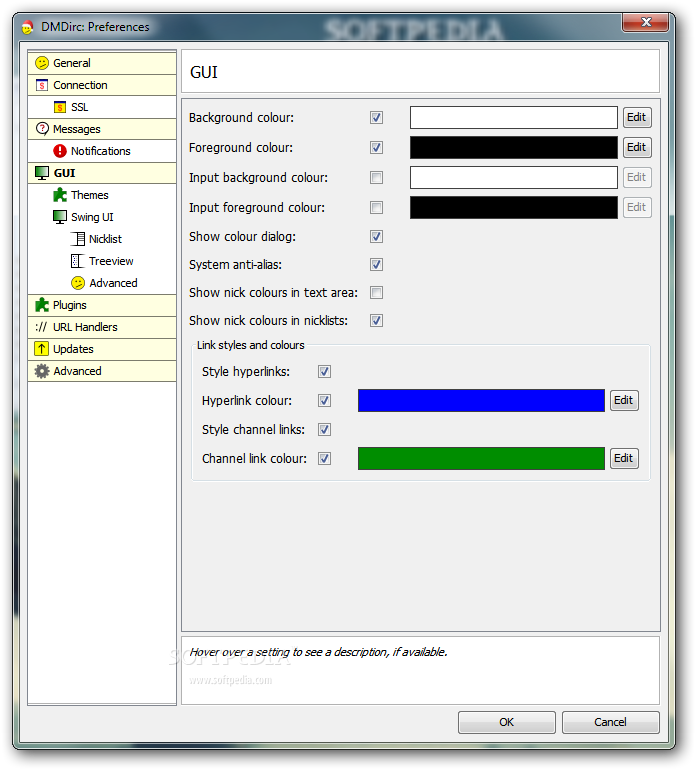Toggle the Foreground colour checkbox
The image size is (696, 770).
tap(376, 148)
